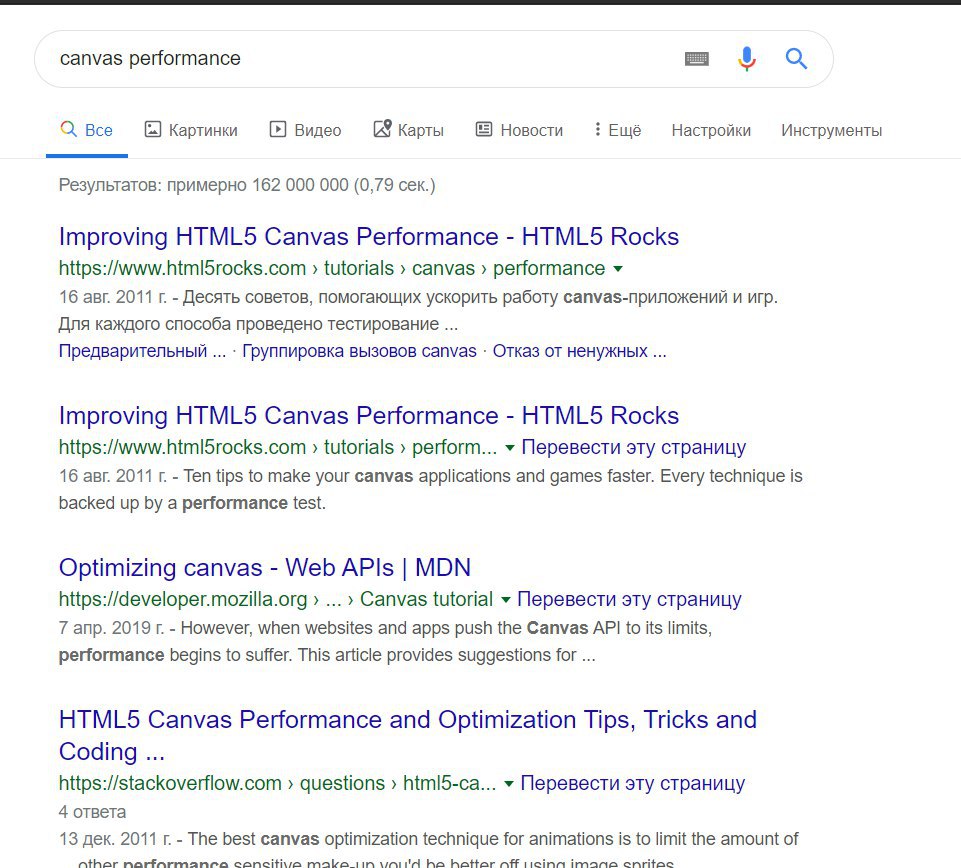961x868 pixels.
Task: Click the 4 ответа text
Action: point(93,812)
